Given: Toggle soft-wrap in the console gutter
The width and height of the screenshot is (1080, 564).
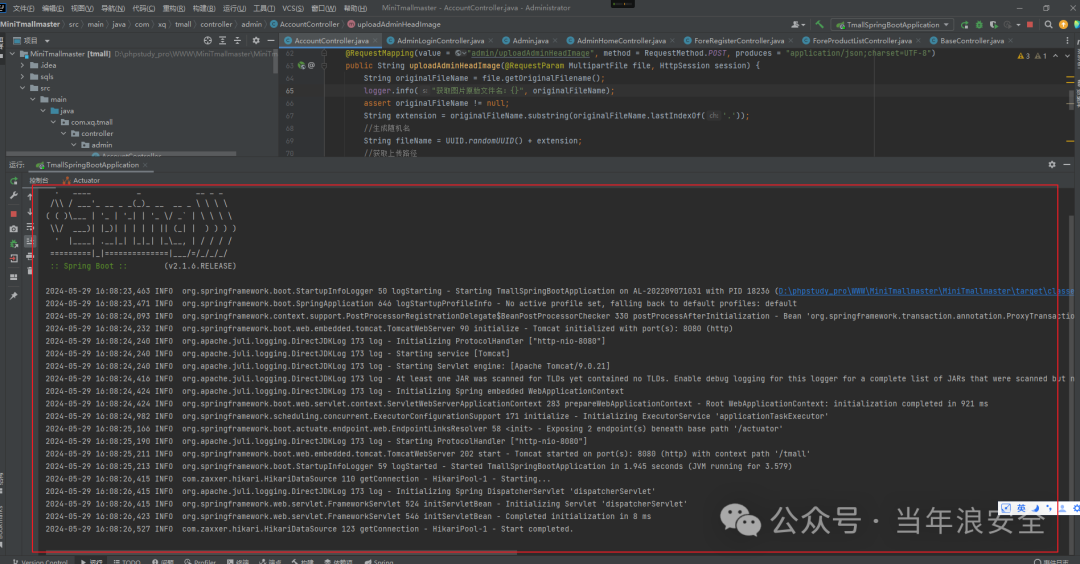Looking at the screenshot, I should [30, 227].
